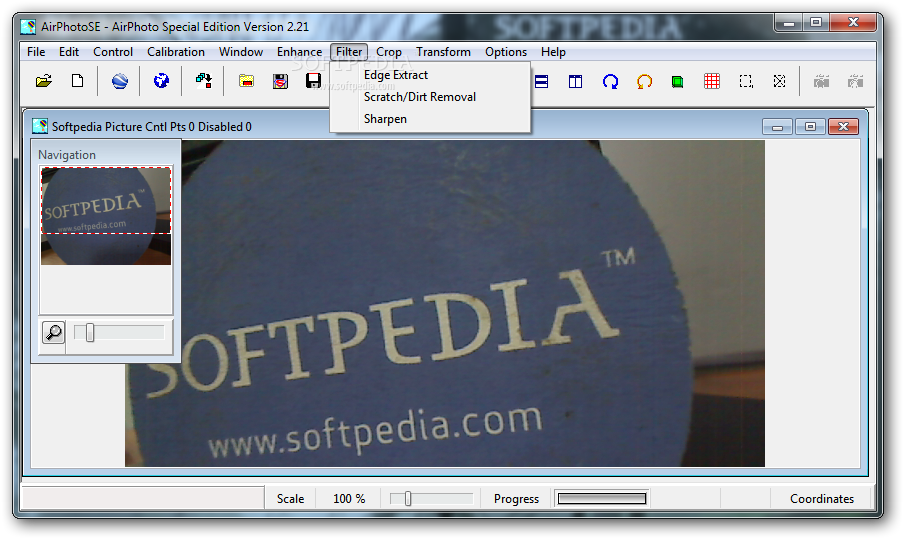This screenshot has width=904, height=539.
Task: Maximize the Softpedia Picture child window
Action: [810, 126]
